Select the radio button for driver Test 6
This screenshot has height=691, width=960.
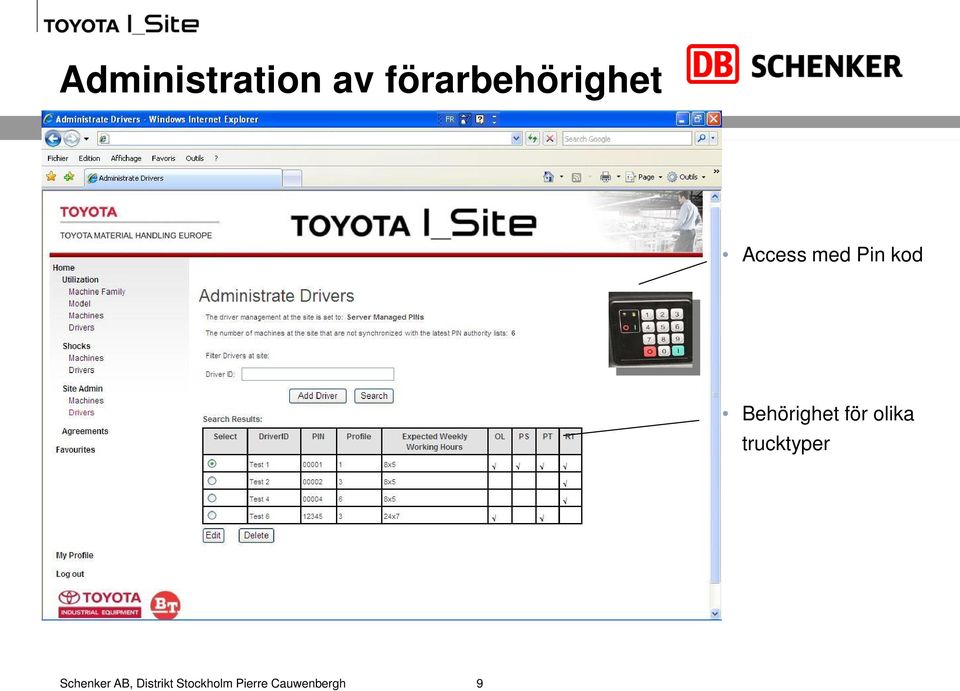212,515
